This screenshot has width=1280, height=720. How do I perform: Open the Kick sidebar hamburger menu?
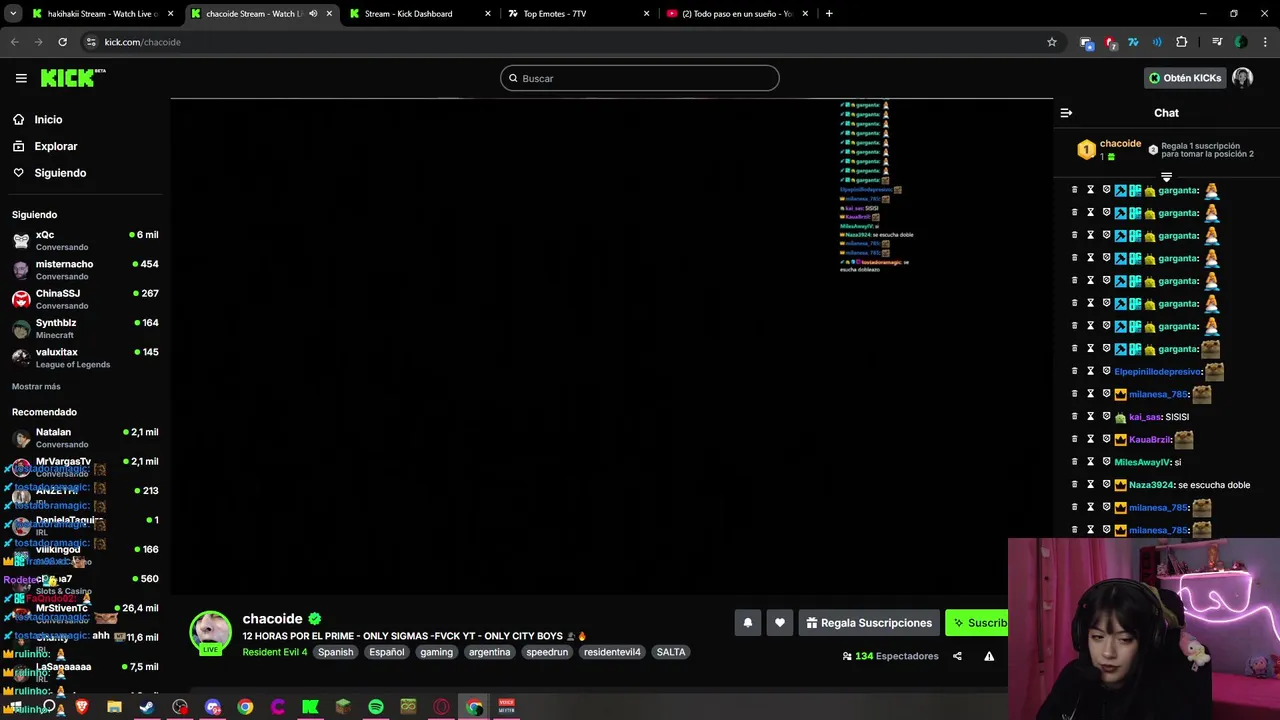tap(21, 78)
